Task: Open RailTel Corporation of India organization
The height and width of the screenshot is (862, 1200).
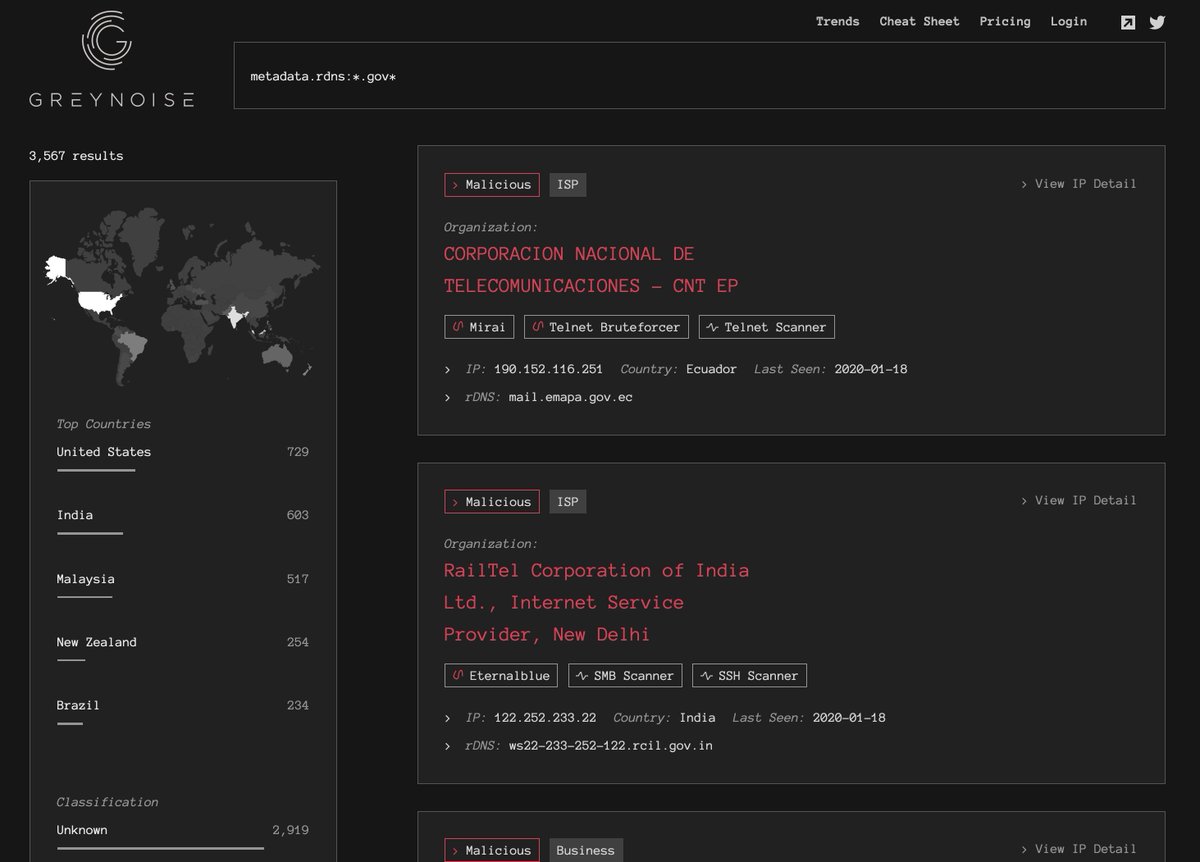Action: (x=597, y=602)
